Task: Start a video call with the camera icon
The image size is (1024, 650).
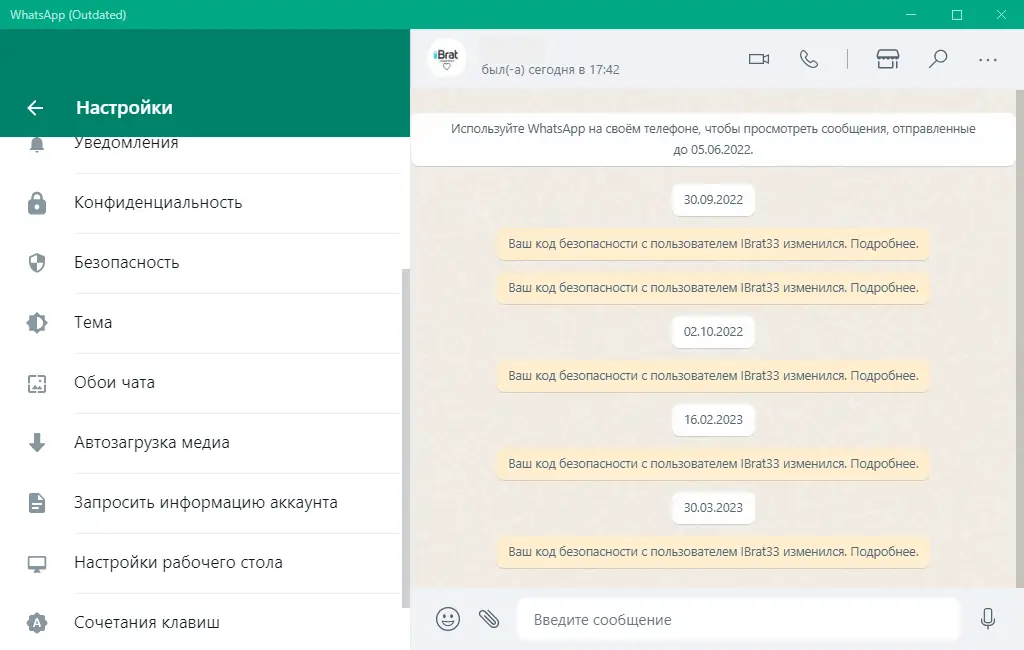Action: click(x=759, y=59)
